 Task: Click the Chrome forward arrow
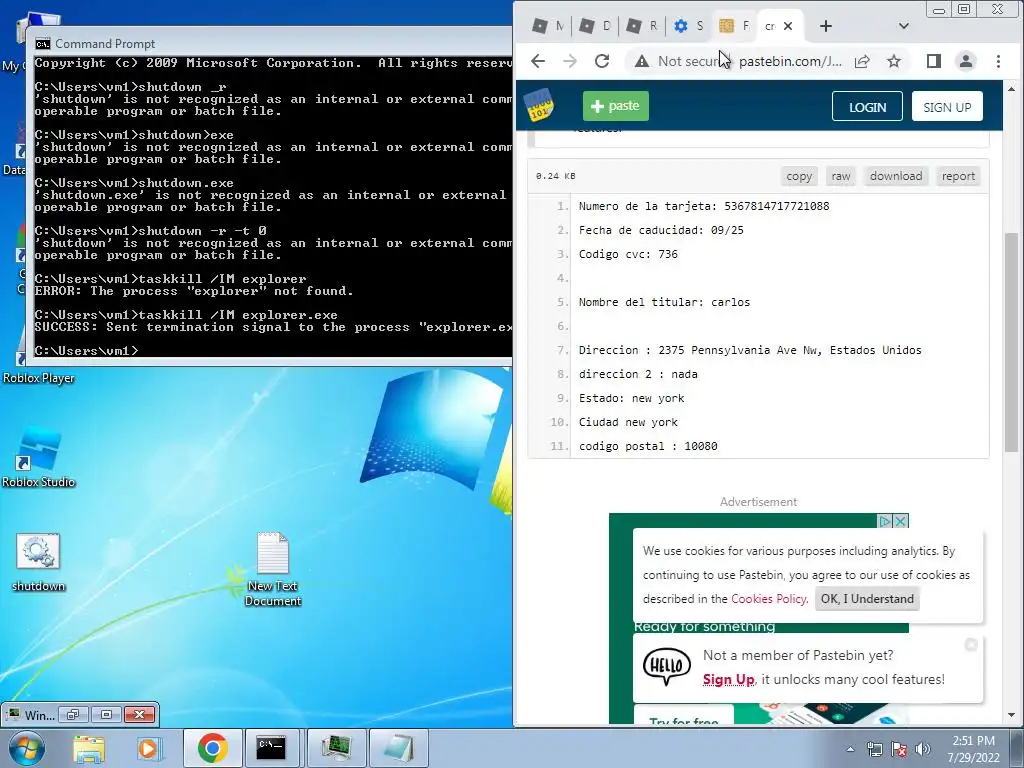coord(570,61)
